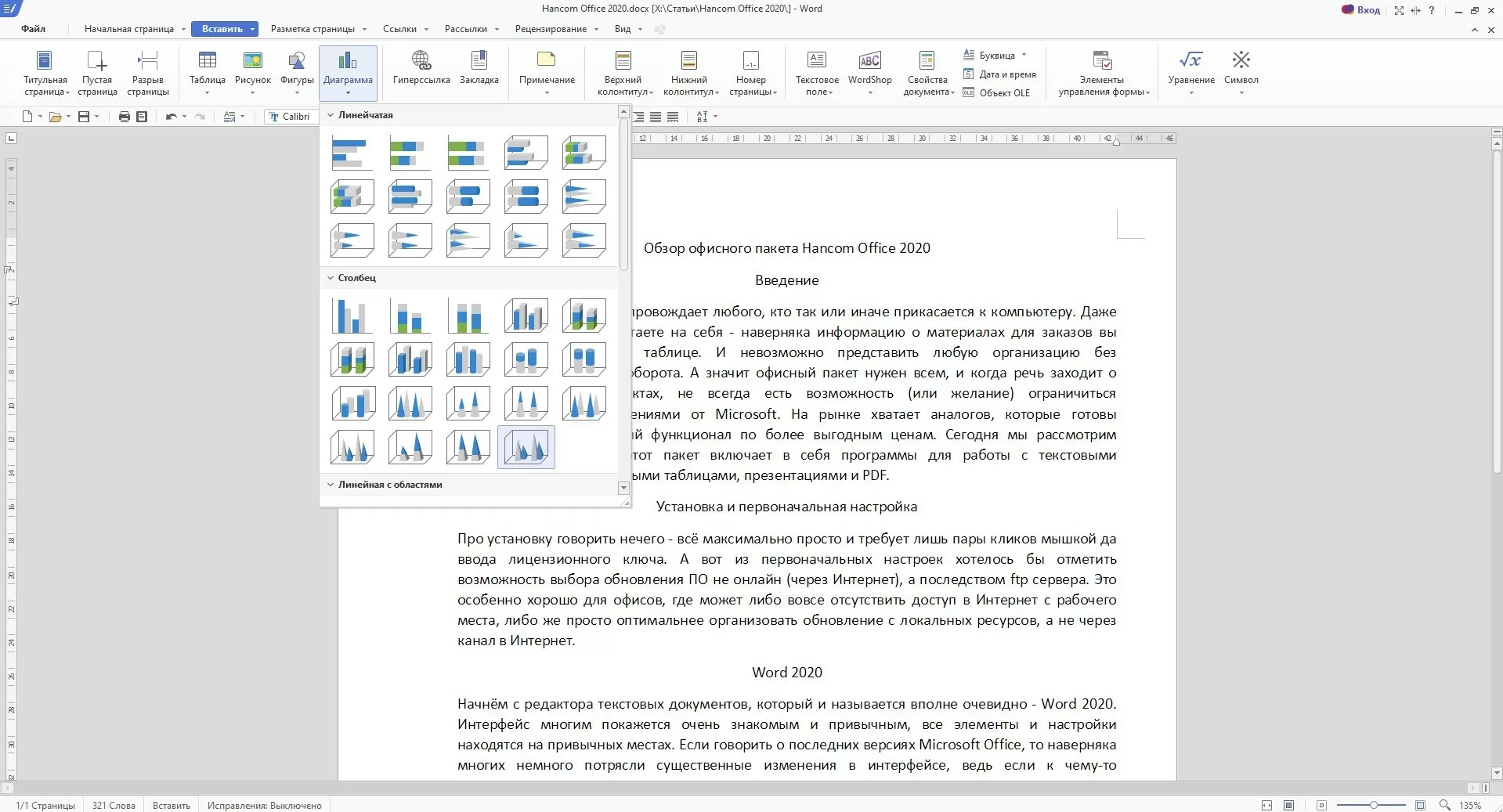Toggle the Исправления: Выключено status indicator
Screen dimensions: 1503x812
(x=264, y=805)
